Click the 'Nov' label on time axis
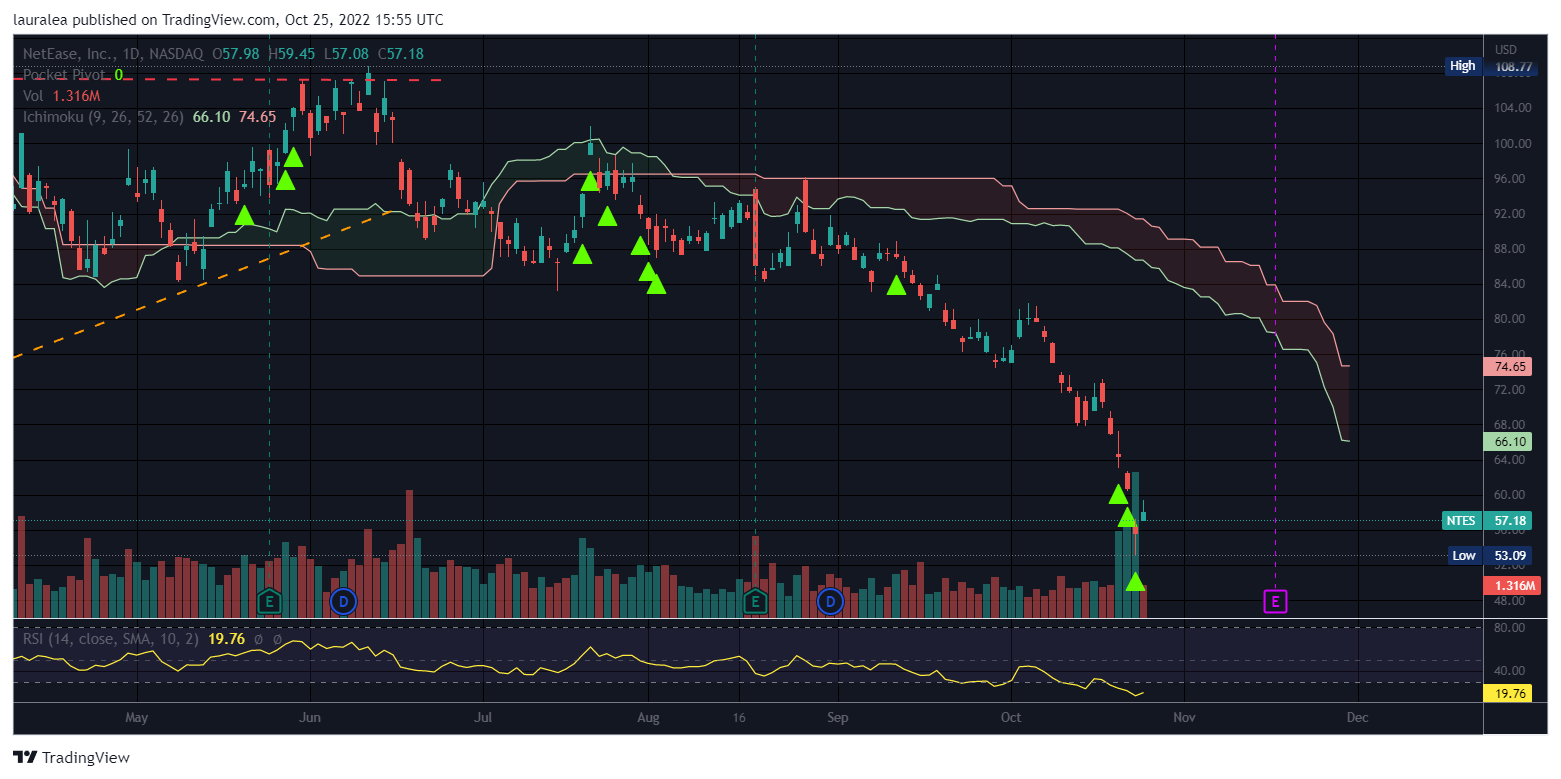Screen dimensions: 1561x779 point(1184,717)
